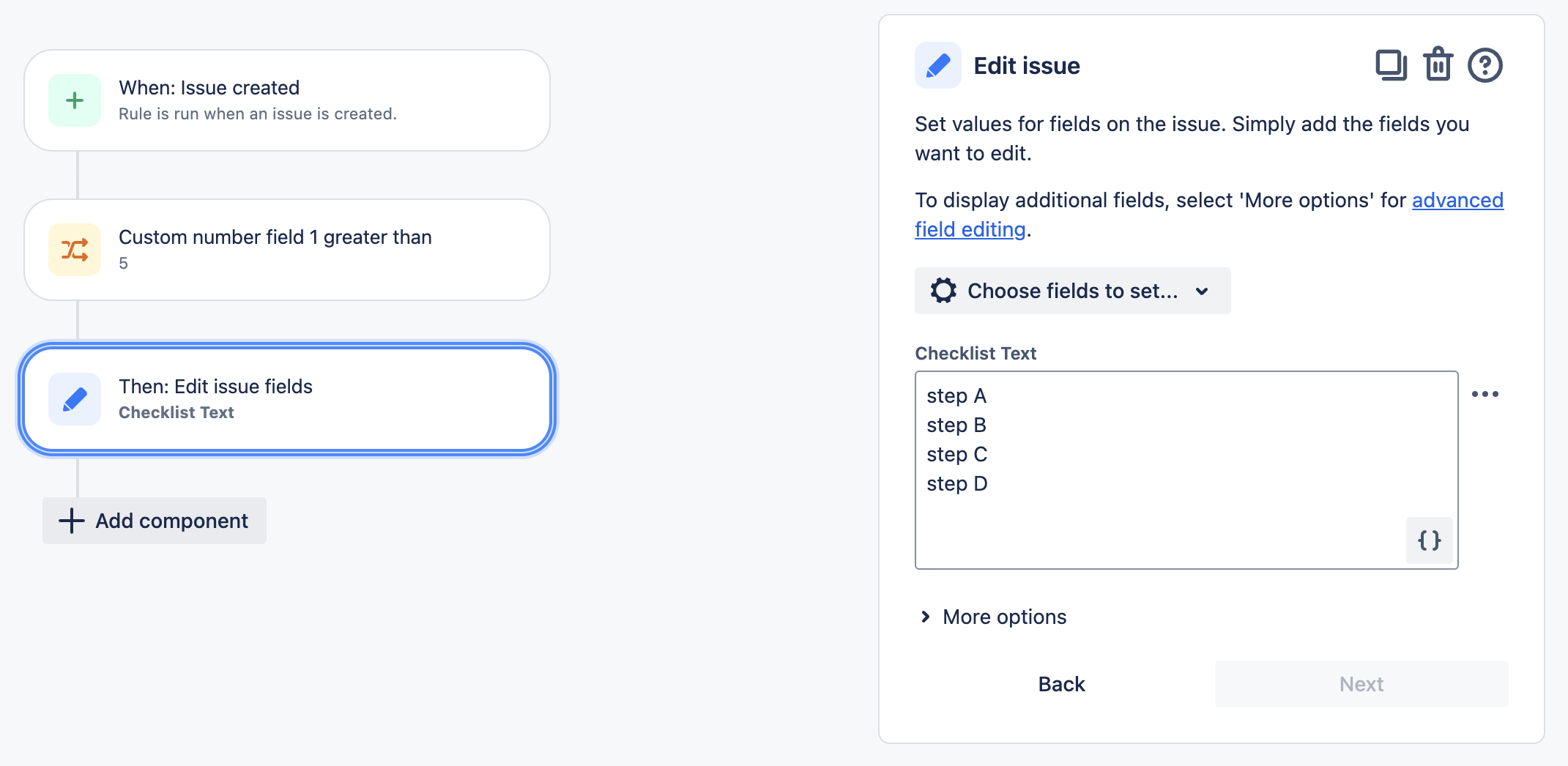Image resolution: width=1568 pixels, height=766 pixels.
Task: Click the Next button
Action: pos(1361,683)
